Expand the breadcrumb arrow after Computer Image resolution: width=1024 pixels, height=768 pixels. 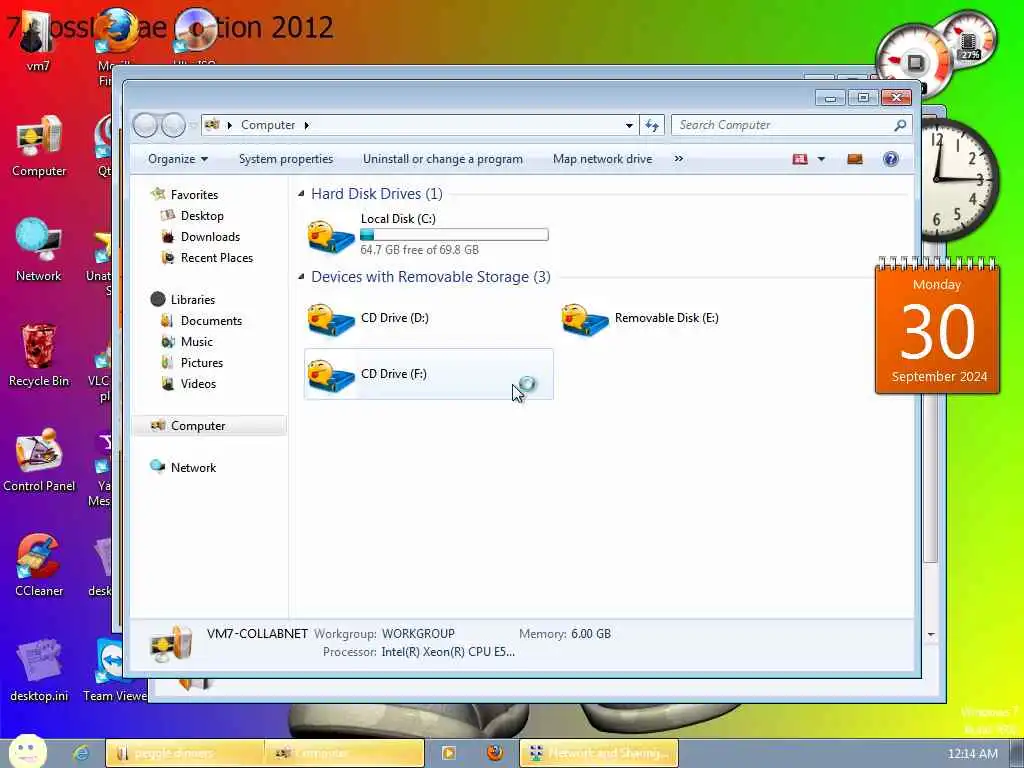point(306,125)
